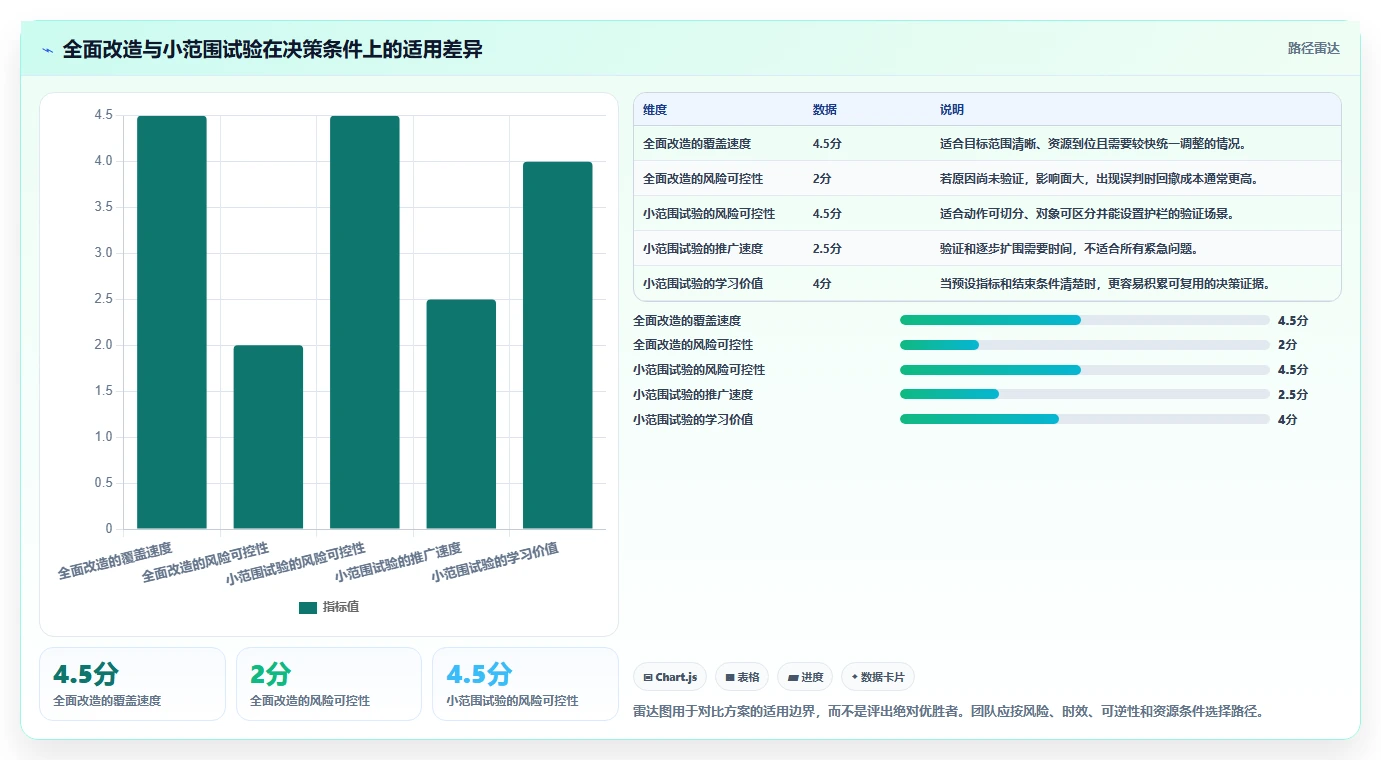Click the table note starting 适合动作可切分

(x=1087, y=214)
